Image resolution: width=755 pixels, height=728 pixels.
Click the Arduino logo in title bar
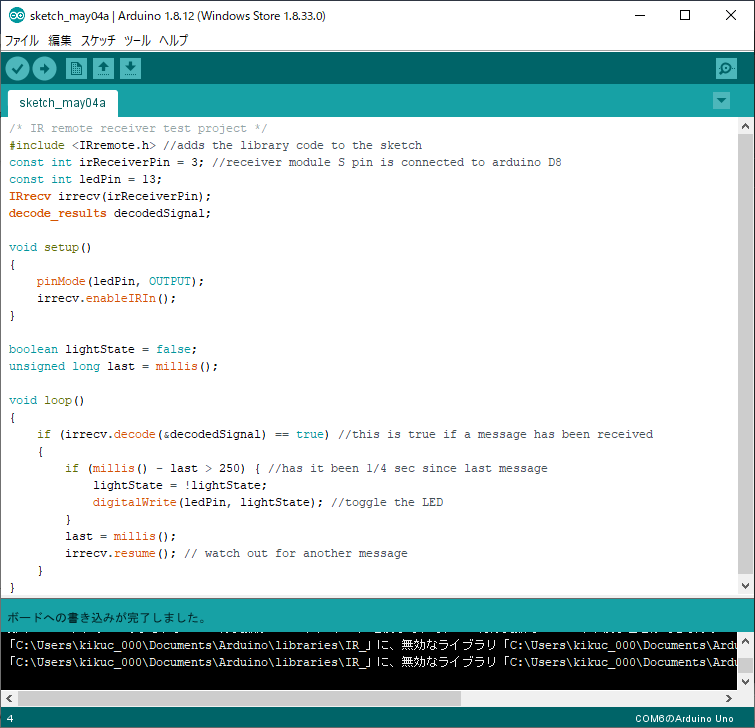pos(16,16)
